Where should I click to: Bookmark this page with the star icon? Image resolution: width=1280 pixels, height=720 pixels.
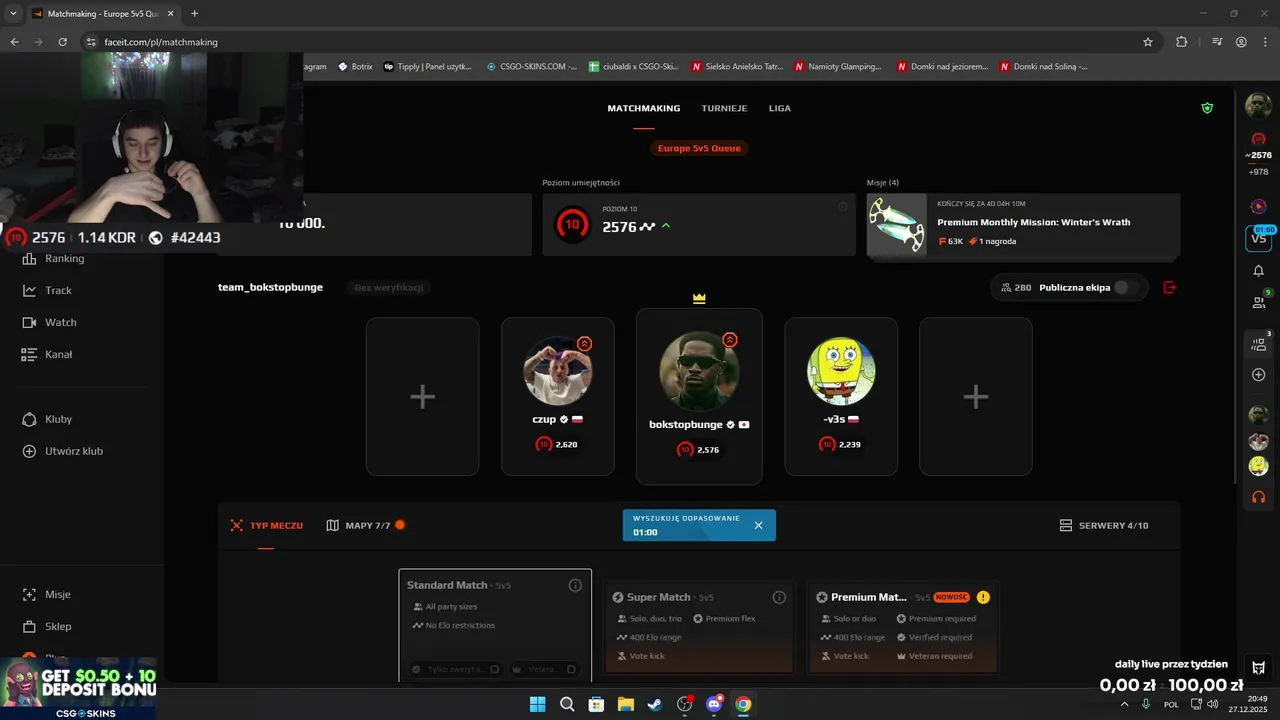tap(1148, 42)
